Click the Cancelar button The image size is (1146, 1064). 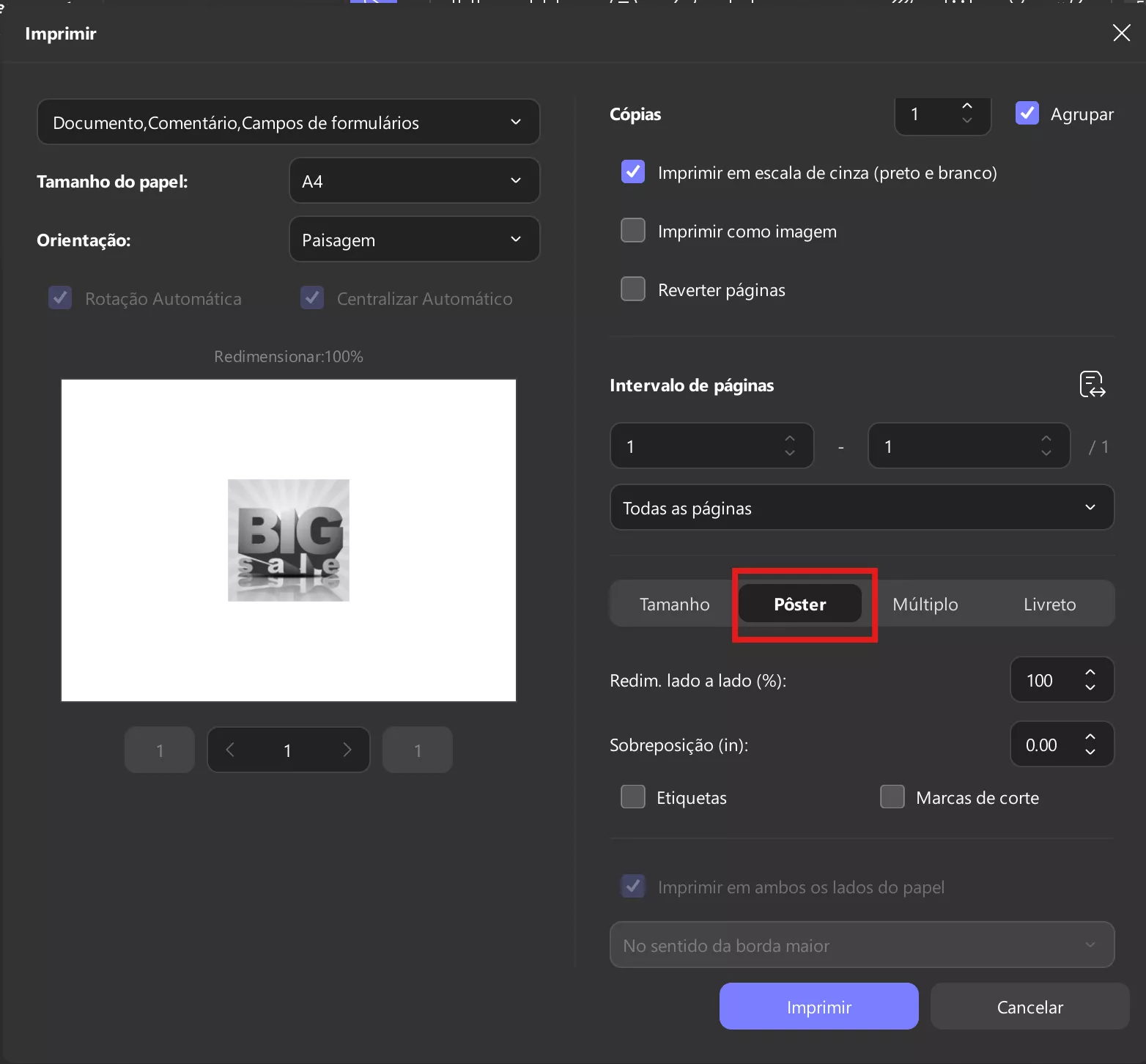pos(1029,1007)
